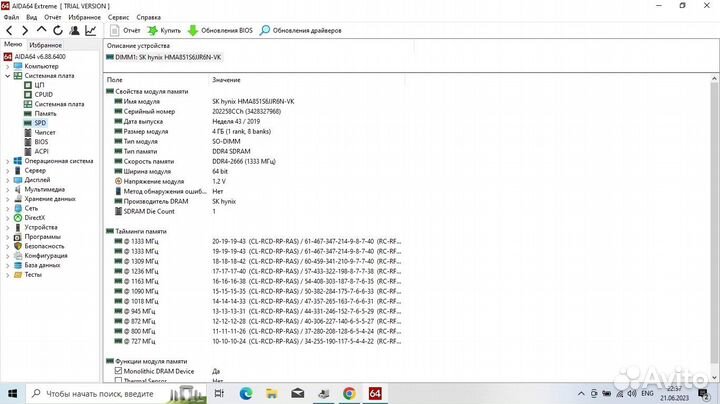Open the Избранное menu in the menu bar
Image resolution: width=720 pixels, height=404 pixels.
84,17
